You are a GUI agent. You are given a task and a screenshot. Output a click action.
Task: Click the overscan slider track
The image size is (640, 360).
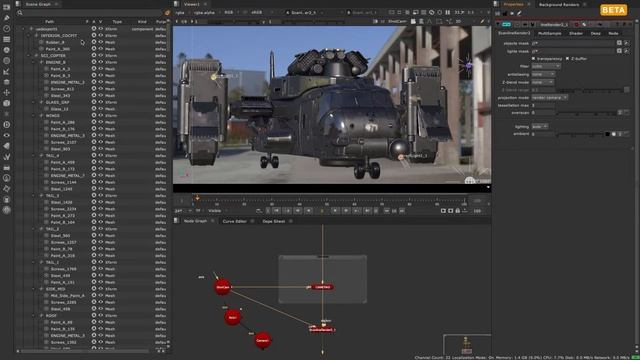587,113
